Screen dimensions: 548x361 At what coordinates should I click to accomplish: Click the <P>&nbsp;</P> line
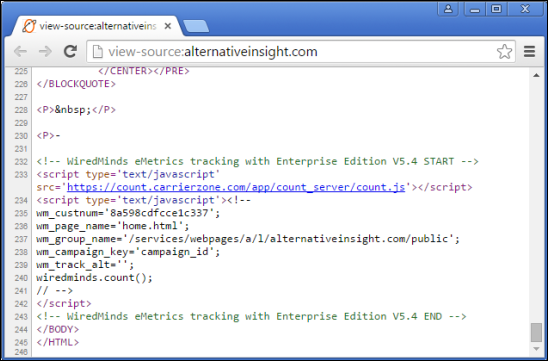[x=76, y=110]
